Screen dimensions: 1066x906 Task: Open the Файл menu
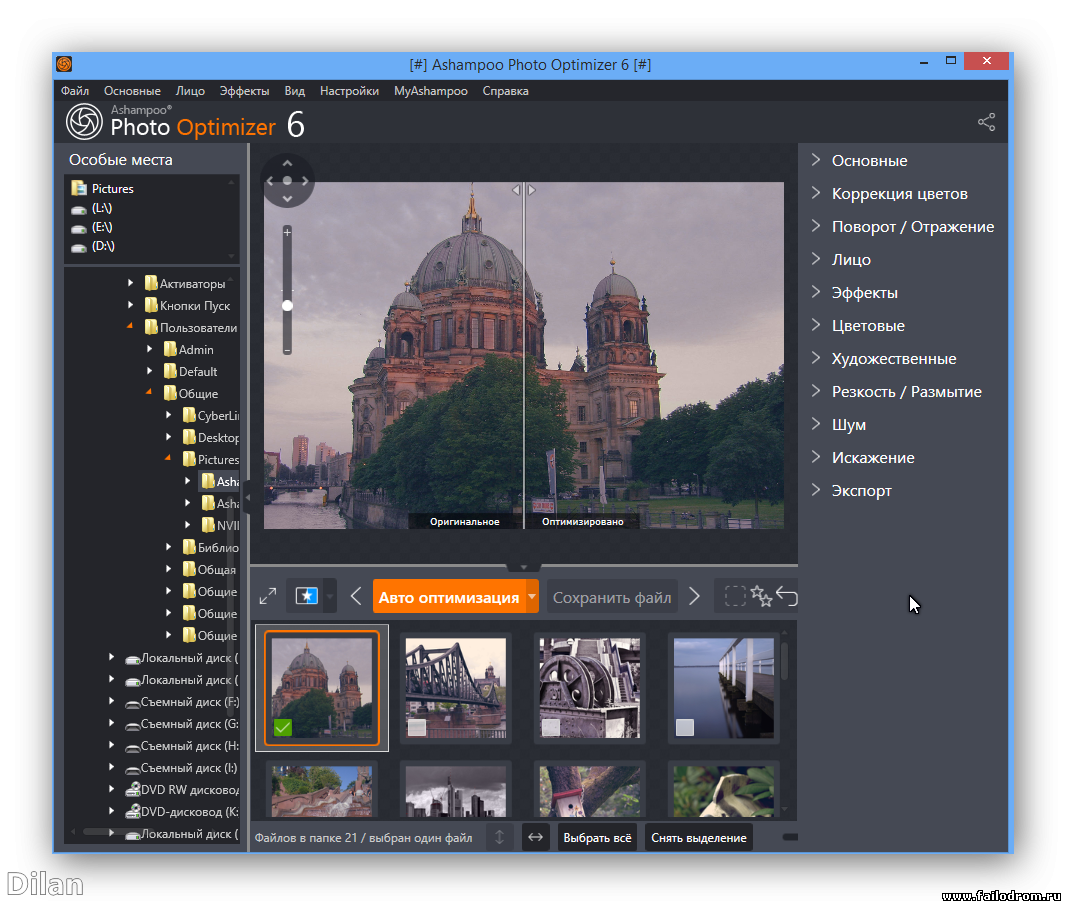tap(75, 90)
